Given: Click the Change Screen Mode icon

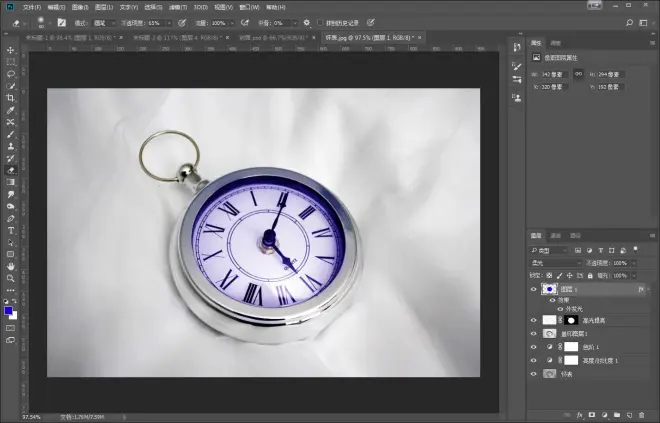Looking at the screenshot, I should [11, 340].
